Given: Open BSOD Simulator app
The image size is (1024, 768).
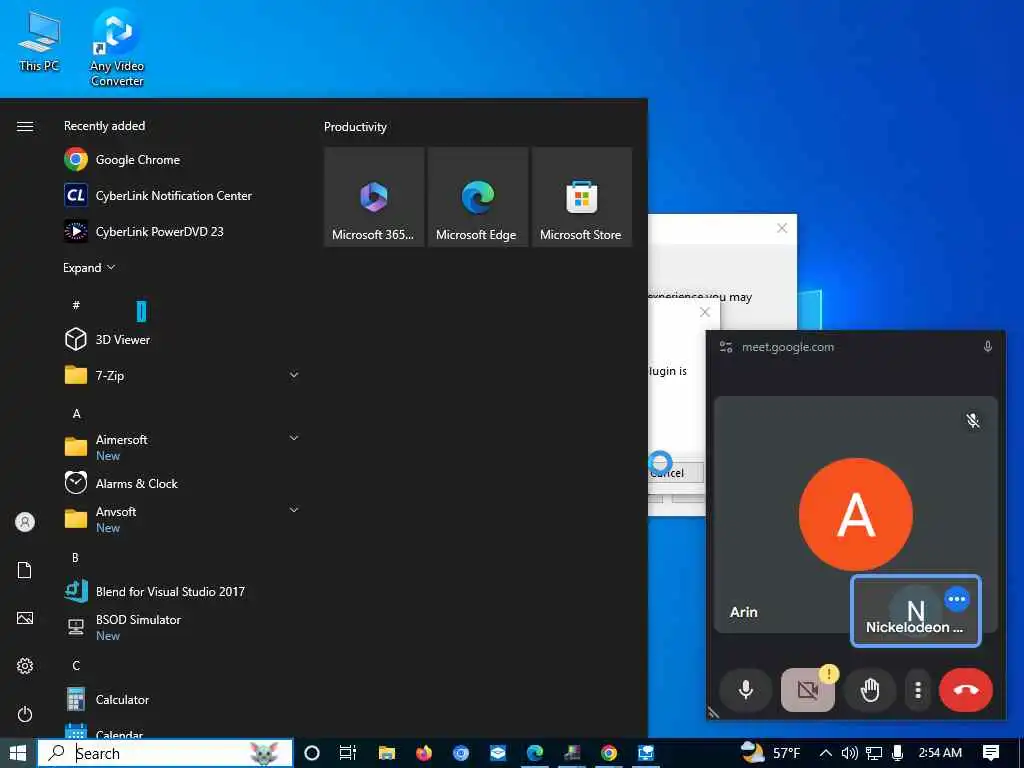Looking at the screenshot, I should click(183, 628).
